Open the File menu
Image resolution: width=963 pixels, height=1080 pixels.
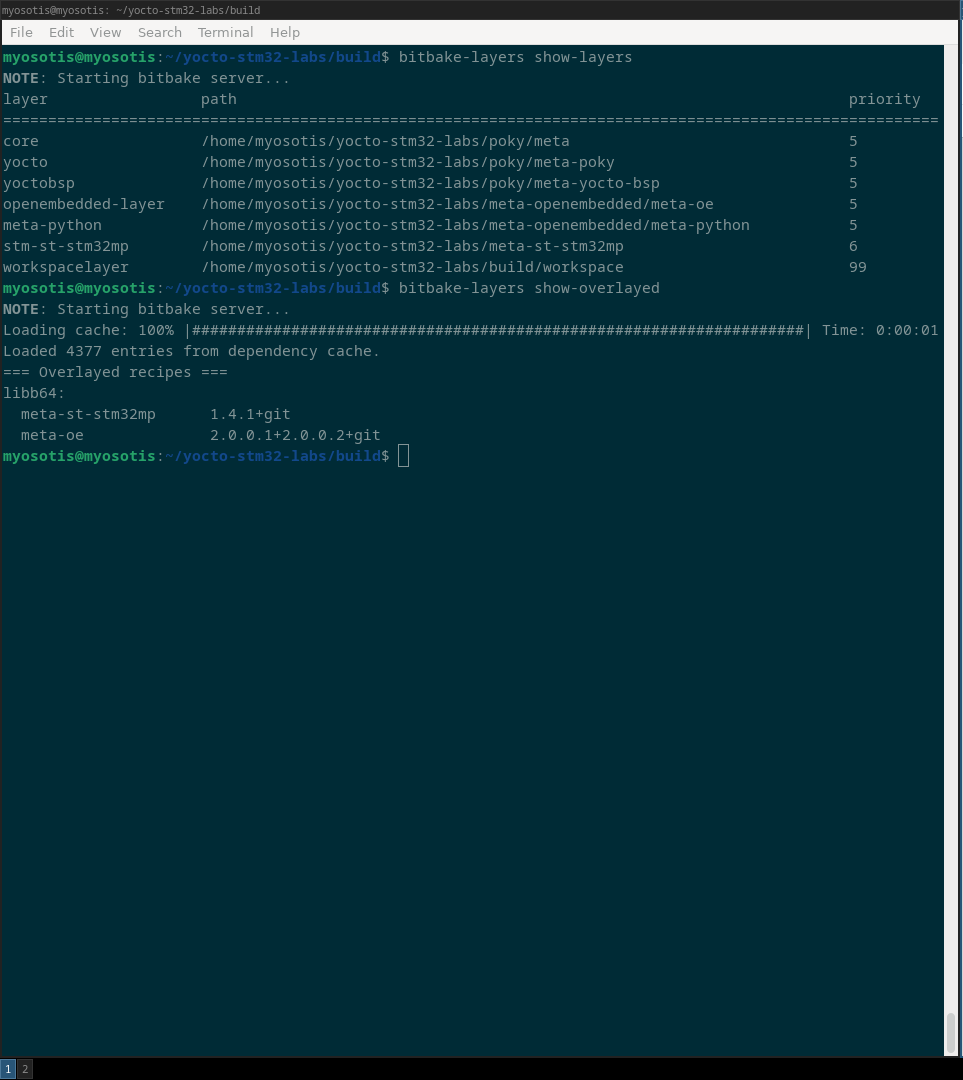pos(21,32)
